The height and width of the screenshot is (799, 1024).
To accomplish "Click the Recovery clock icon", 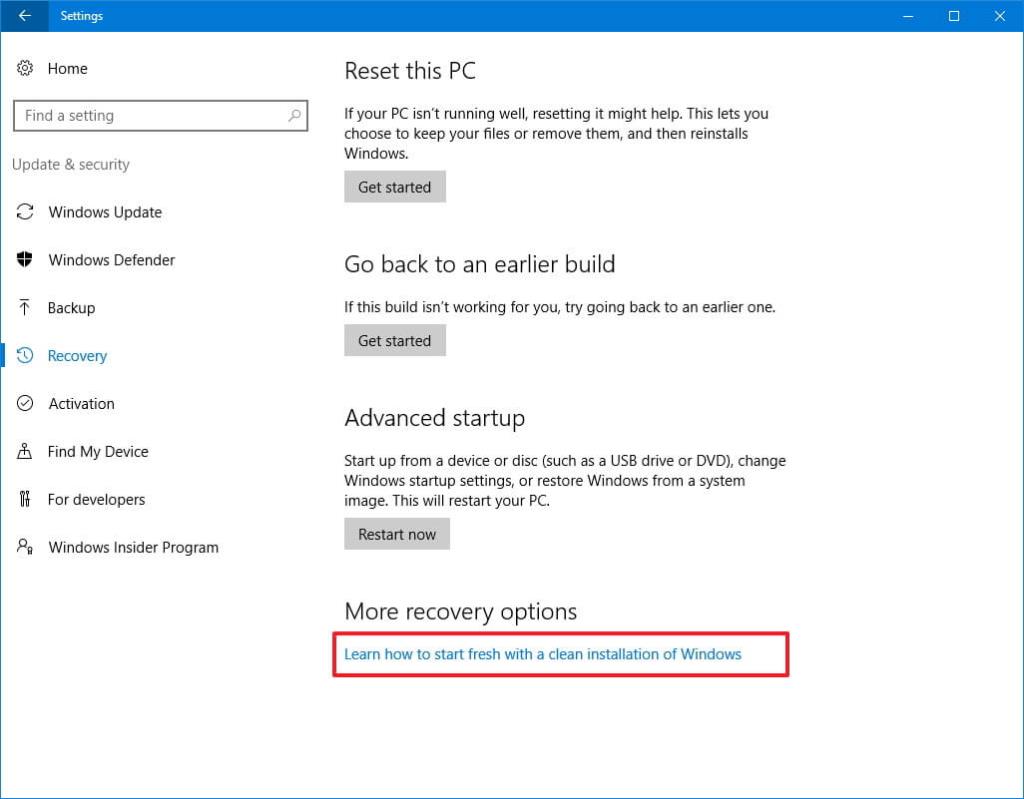I will (x=25, y=355).
